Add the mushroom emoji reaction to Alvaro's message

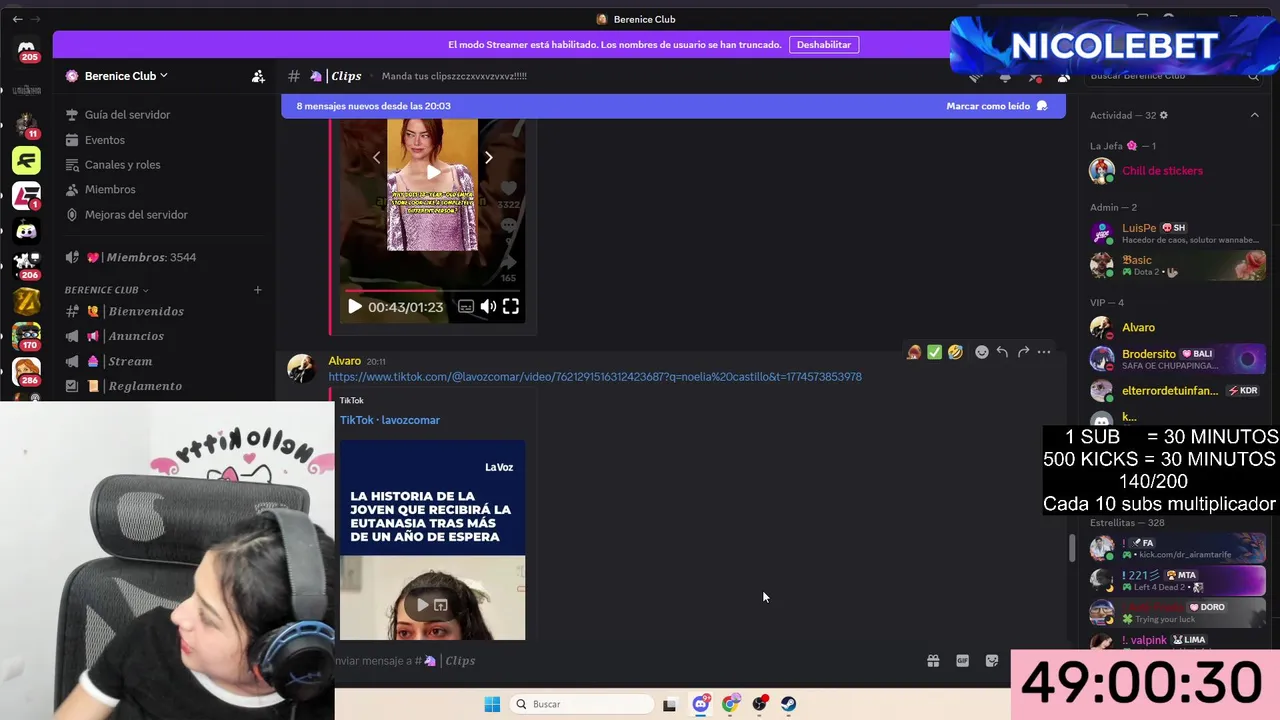tap(913, 352)
